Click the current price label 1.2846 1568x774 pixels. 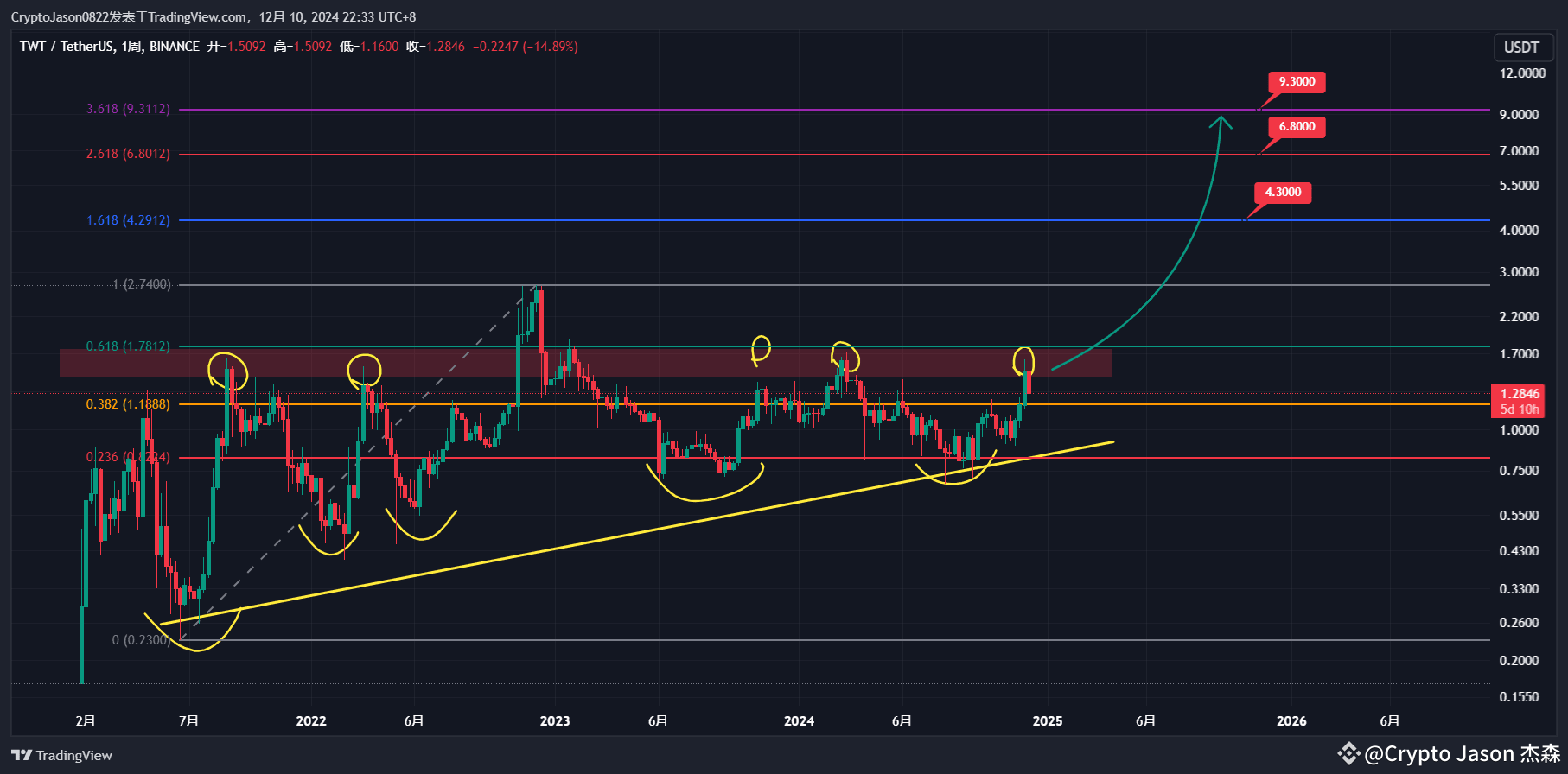click(x=1520, y=394)
